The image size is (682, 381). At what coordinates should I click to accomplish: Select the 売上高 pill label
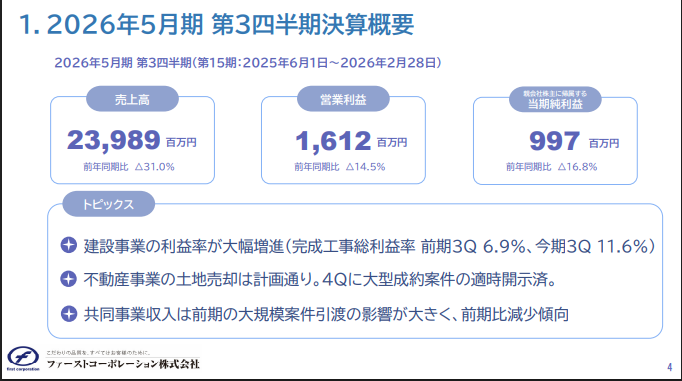click(x=132, y=99)
